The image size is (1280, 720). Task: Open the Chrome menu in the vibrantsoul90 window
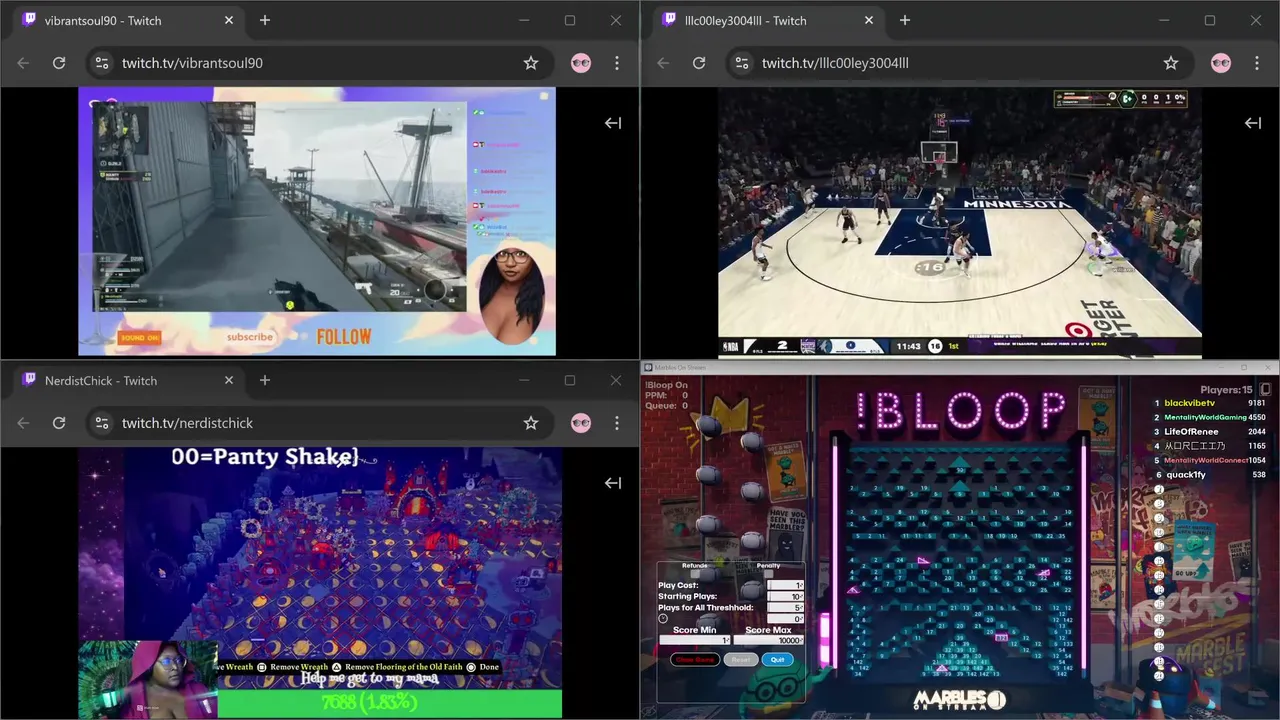[617, 63]
